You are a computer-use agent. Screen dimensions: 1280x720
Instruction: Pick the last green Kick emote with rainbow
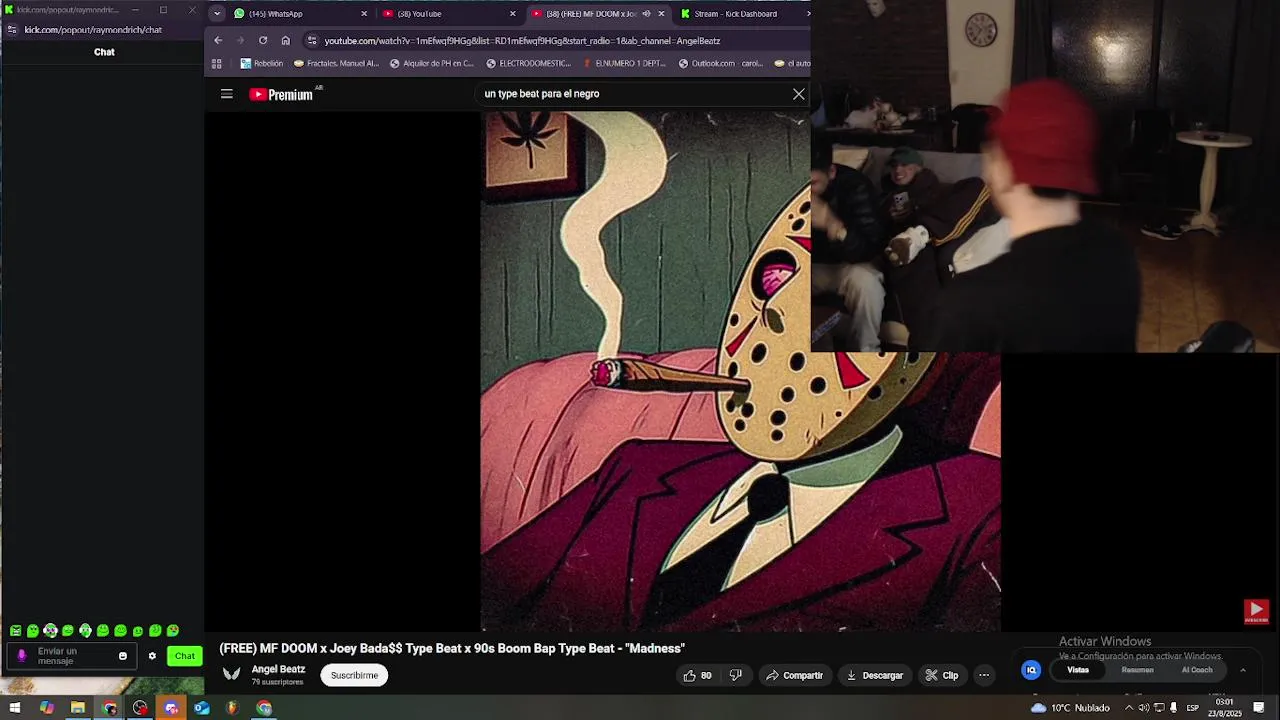[x=173, y=631]
